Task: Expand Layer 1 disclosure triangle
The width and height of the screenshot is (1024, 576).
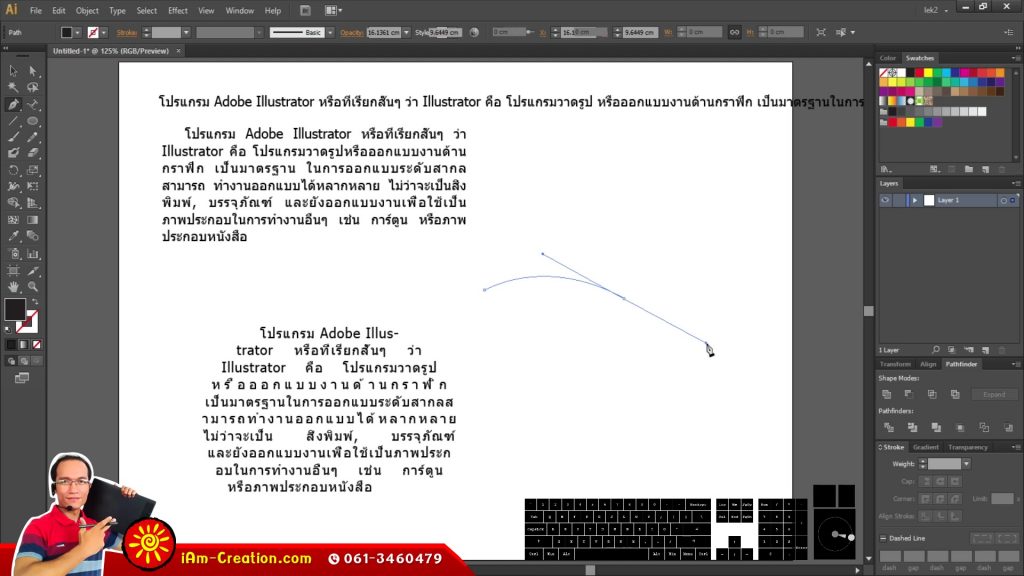Action: (x=915, y=200)
